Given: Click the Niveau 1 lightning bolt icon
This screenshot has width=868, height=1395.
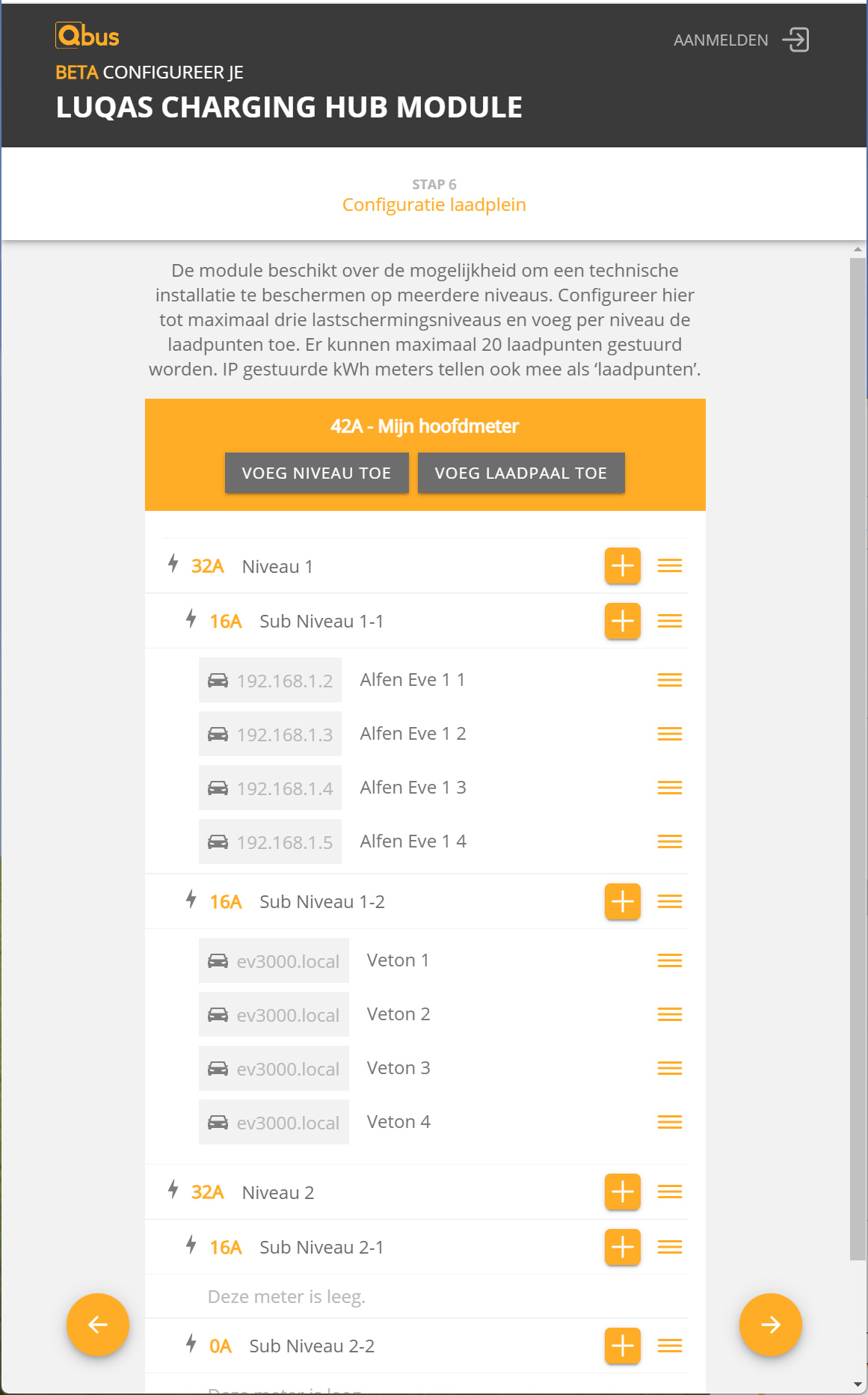Looking at the screenshot, I should tap(173, 563).
